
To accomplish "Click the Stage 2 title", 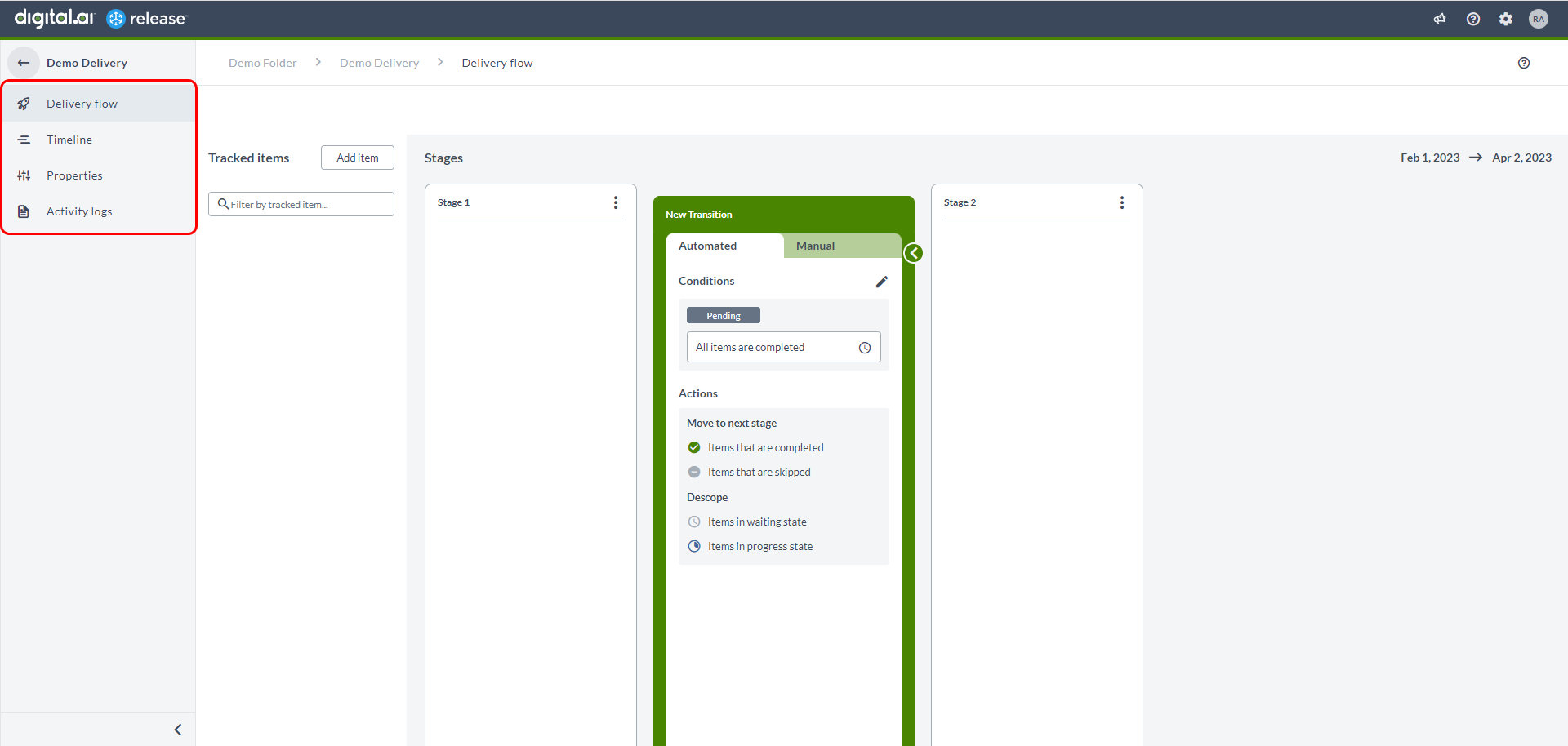I will (960, 202).
